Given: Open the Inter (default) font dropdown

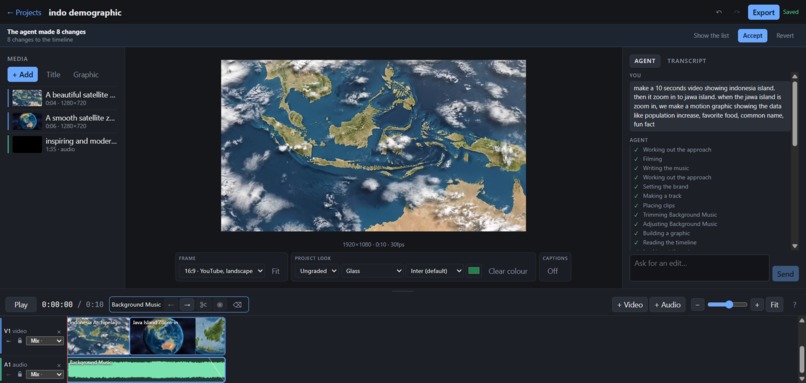Looking at the screenshot, I should tap(435, 271).
